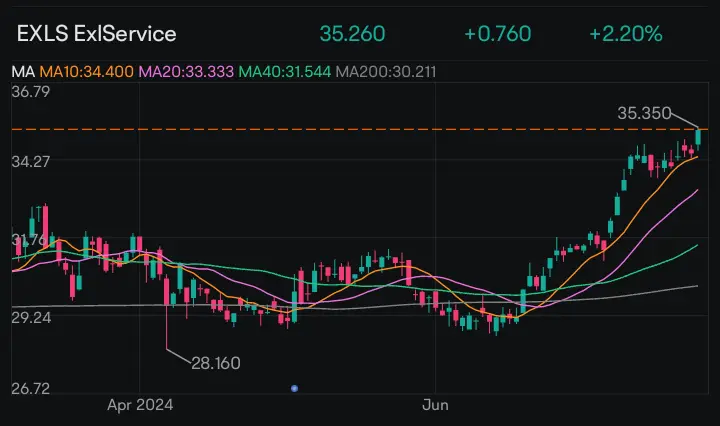Select the MA20:33.333 indicator value
The image size is (720, 426).
pos(186,72)
